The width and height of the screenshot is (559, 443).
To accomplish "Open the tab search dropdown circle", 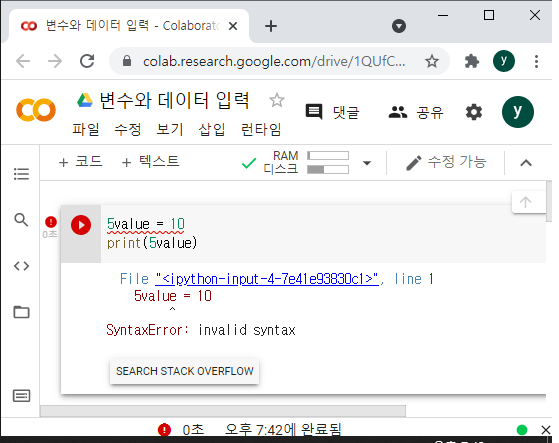I will click(x=399, y=26).
